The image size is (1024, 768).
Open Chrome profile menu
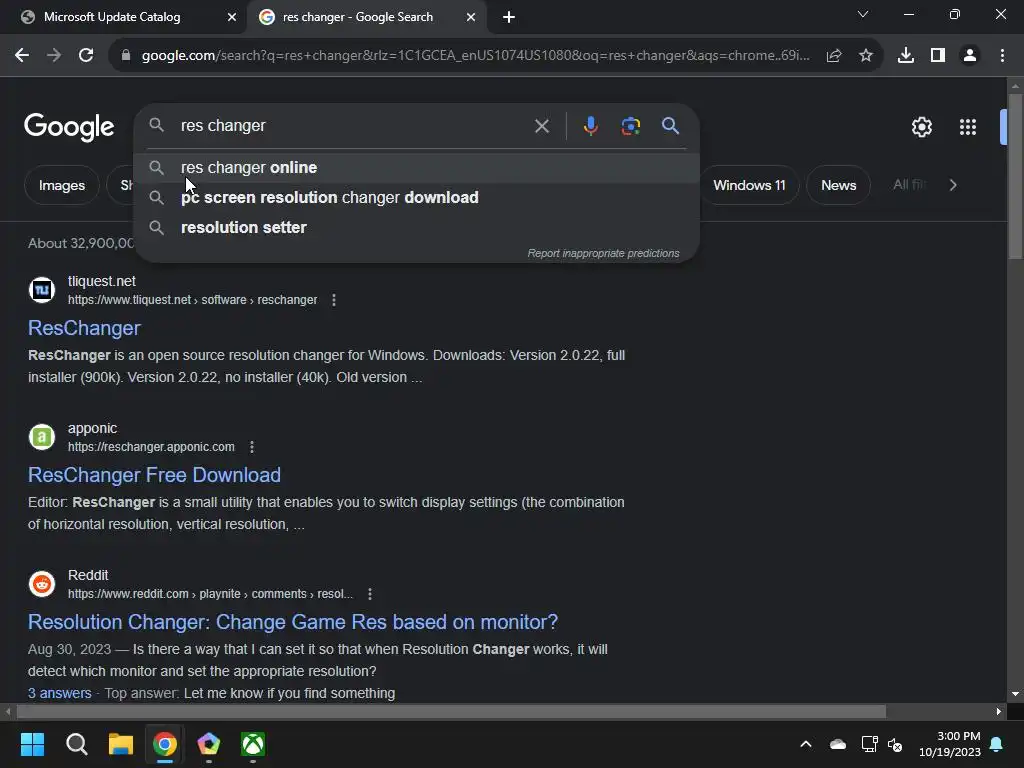(970, 56)
